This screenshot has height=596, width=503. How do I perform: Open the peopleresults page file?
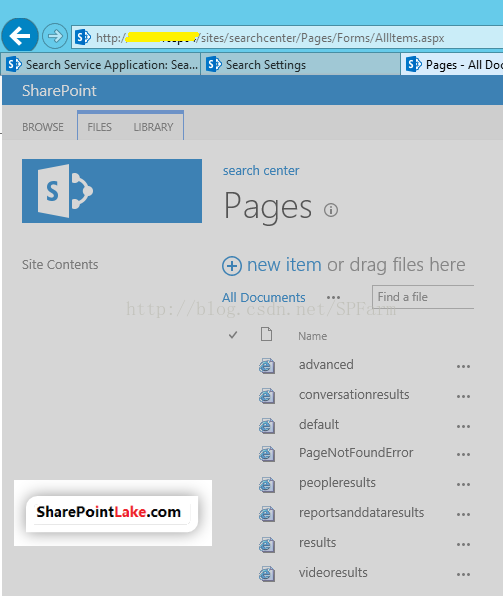pos(337,483)
